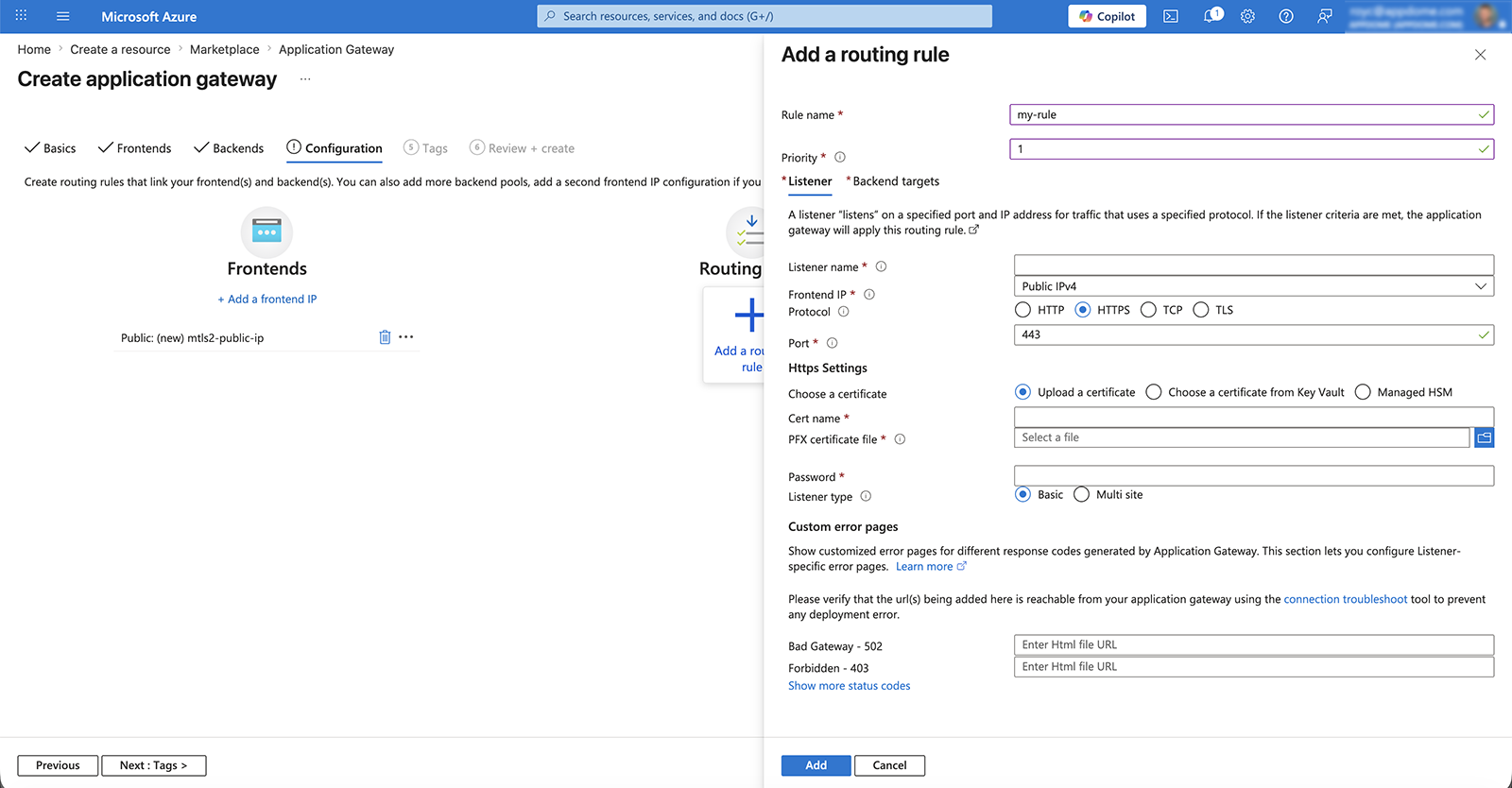Open the listener documentation external link icon
Image resolution: width=1512 pixels, height=788 pixels.
click(x=974, y=230)
